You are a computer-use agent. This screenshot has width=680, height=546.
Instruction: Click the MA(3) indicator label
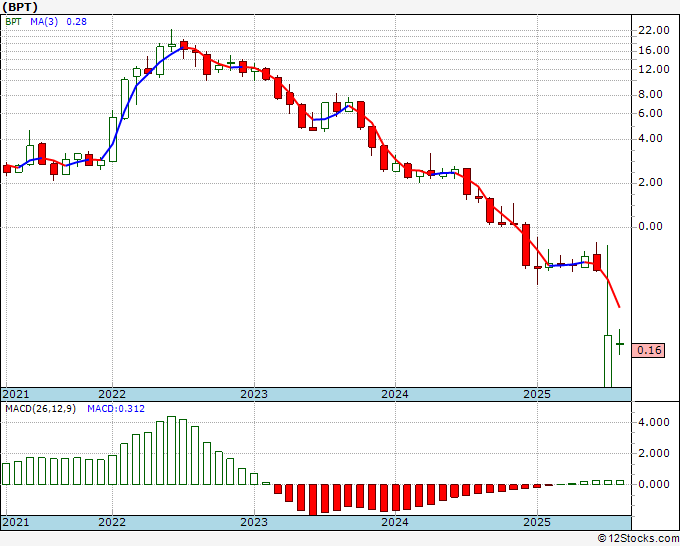[x=44, y=22]
